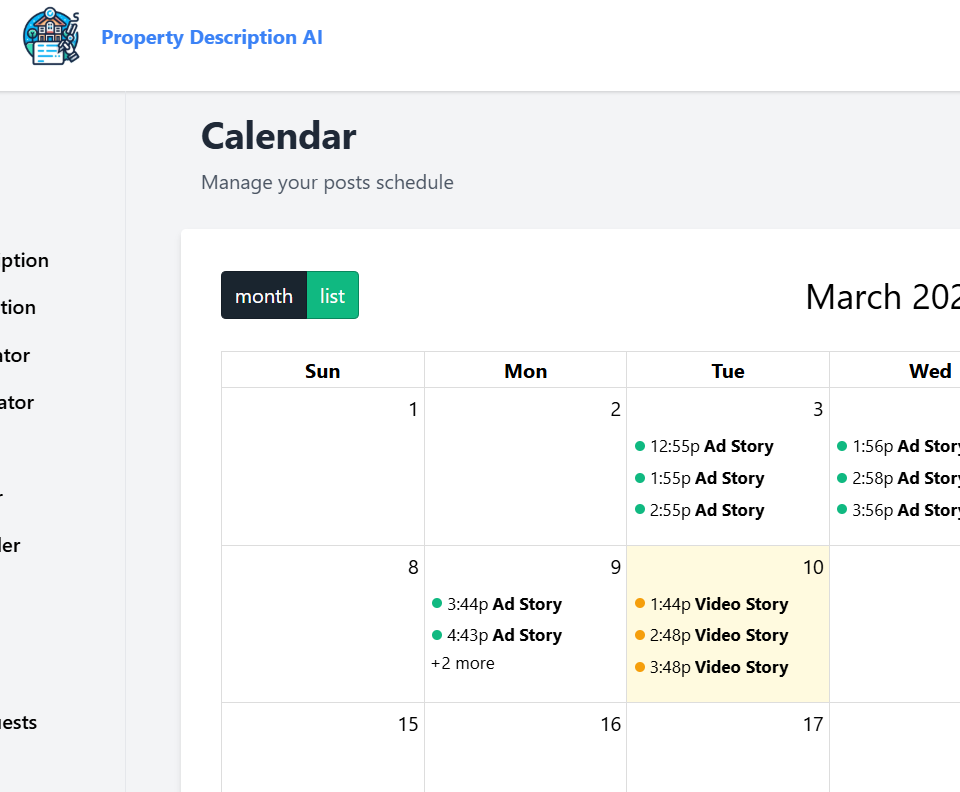Image resolution: width=960 pixels, height=792 pixels.
Task: Expand the '+2 more' events on Monday 9
Action: click(463, 663)
